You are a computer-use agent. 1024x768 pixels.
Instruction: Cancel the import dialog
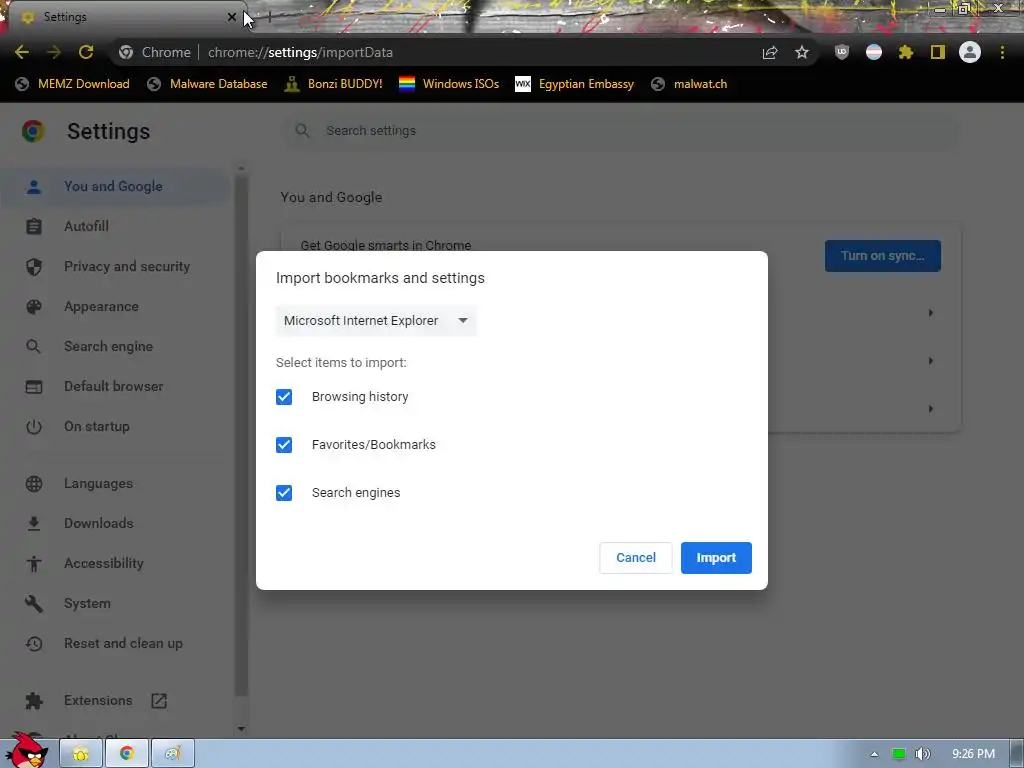point(635,558)
